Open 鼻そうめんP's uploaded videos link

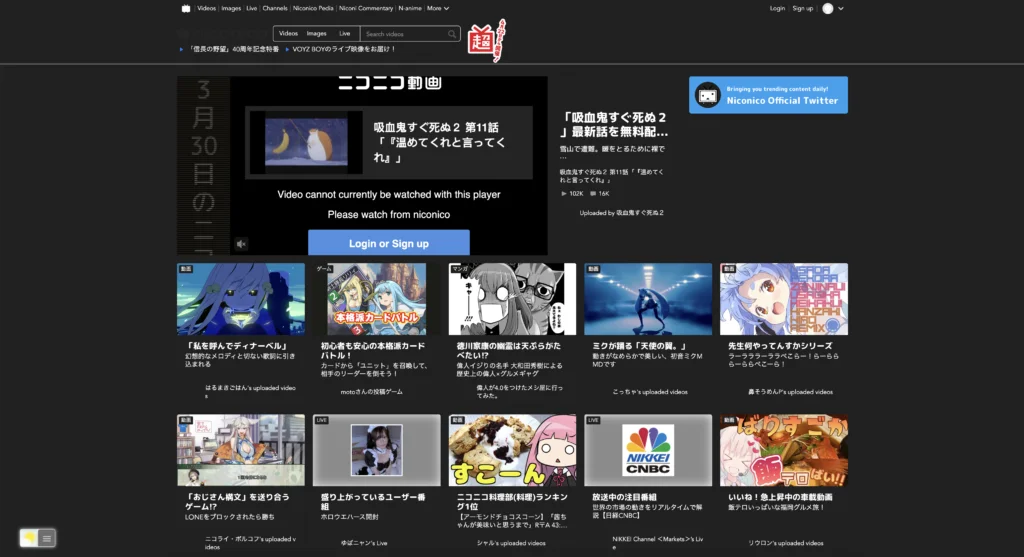point(790,392)
